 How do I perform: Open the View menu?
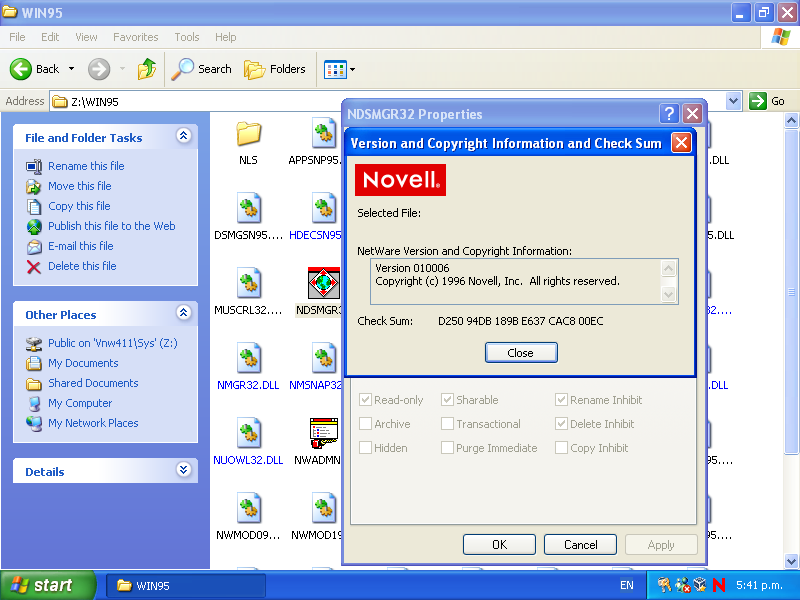point(86,37)
